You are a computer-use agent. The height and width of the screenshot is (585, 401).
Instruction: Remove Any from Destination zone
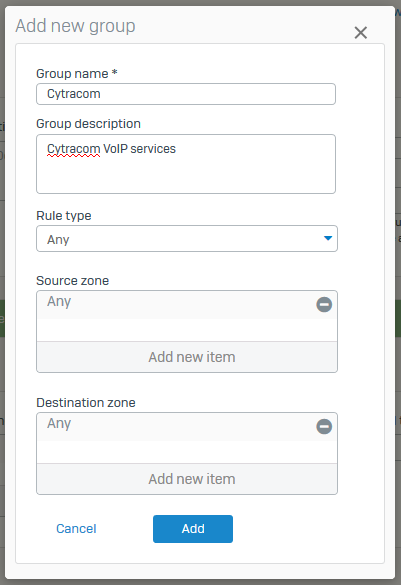click(x=324, y=426)
